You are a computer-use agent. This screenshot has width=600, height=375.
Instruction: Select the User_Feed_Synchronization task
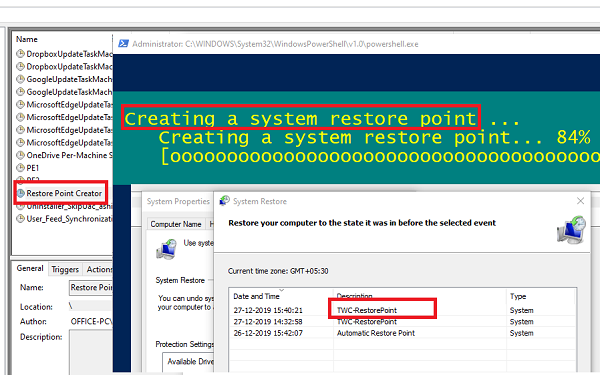[x=69, y=219]
